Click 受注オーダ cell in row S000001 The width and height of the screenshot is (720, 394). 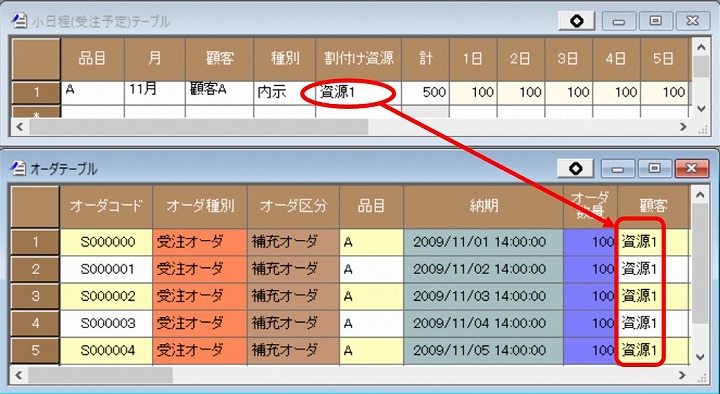pos(200,269)
